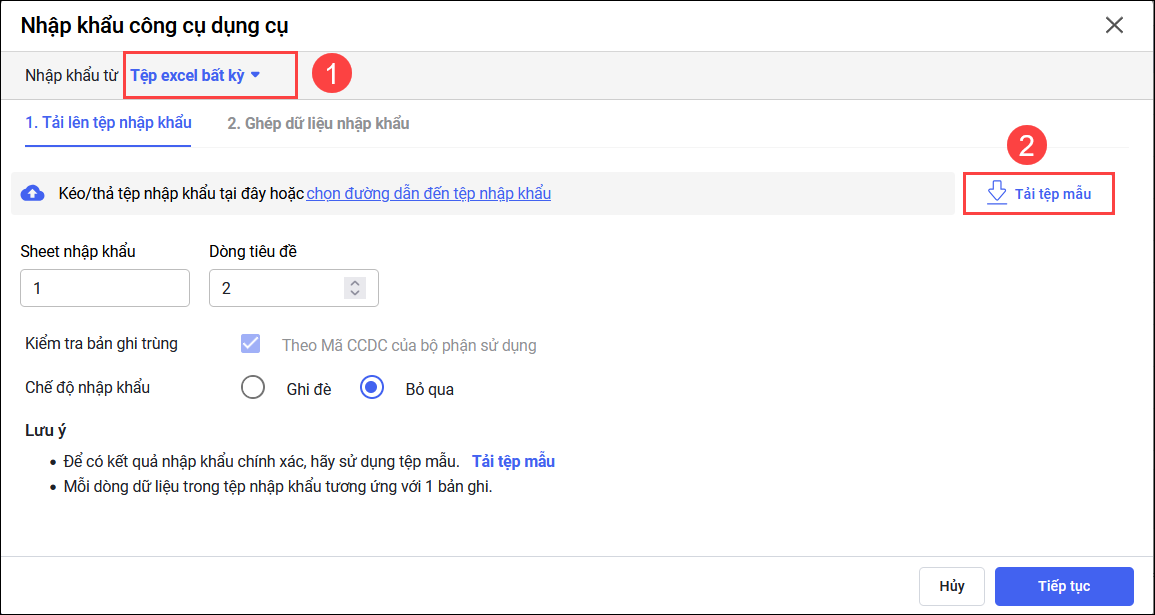This screenshot has height=615, width=1155.
Task: Decrease Dòng tiêu đề with the down arrow
Action: [354, 294]
